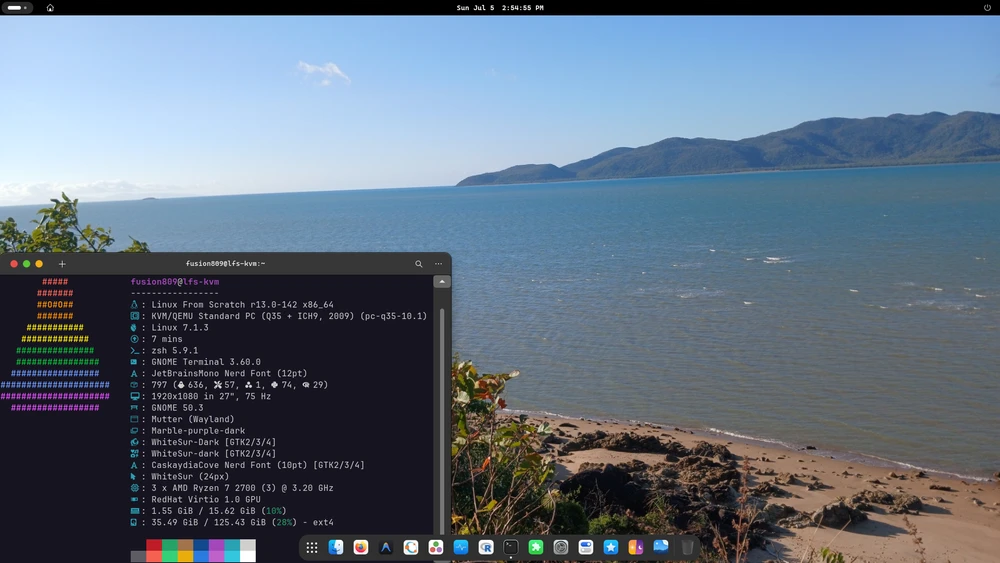
Task: Click 'Linux From Scratch r13.0-142 x86_64' line
Action: (x=242, y=304)
